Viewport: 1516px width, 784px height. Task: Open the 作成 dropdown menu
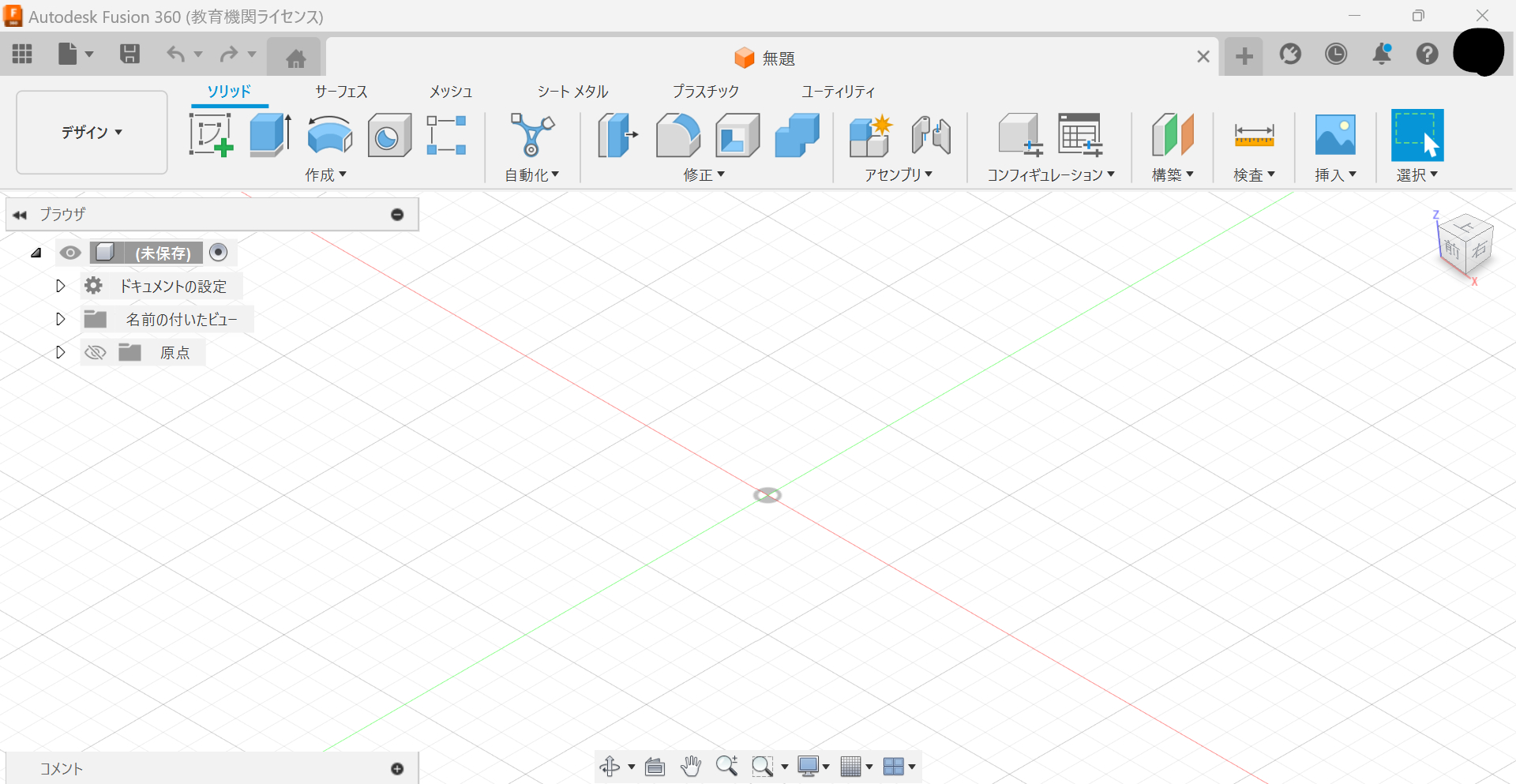(x=326, y=174)
